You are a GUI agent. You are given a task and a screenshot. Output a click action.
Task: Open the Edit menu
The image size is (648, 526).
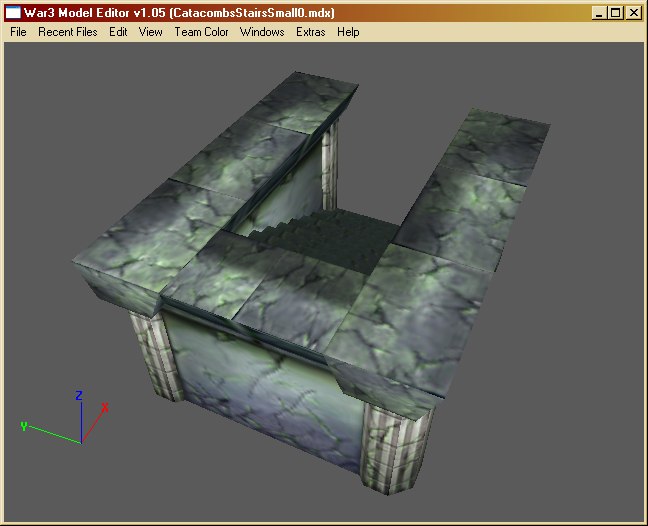pos(118,32)
